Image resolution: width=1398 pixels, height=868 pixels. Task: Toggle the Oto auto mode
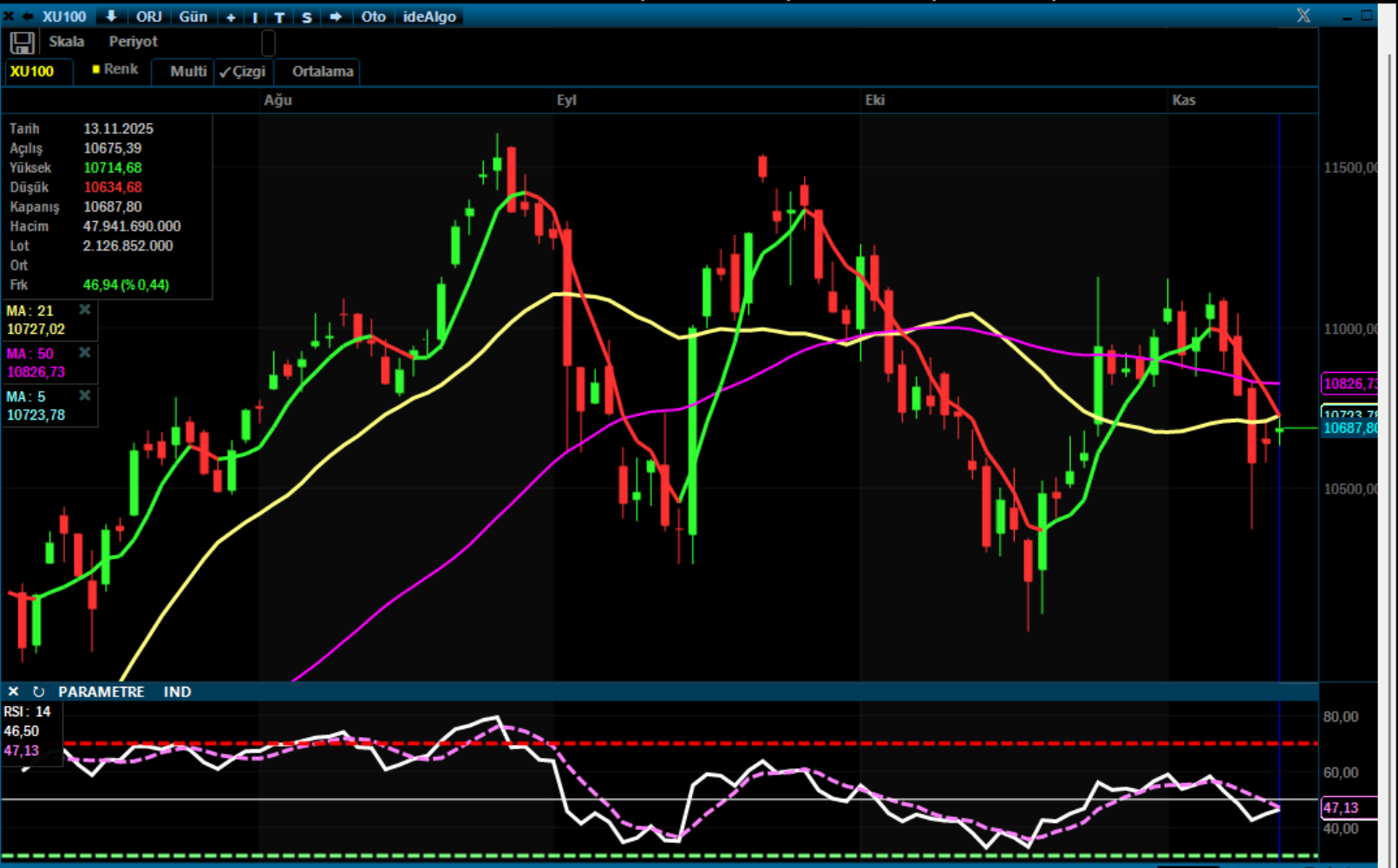tap(373, 16)
